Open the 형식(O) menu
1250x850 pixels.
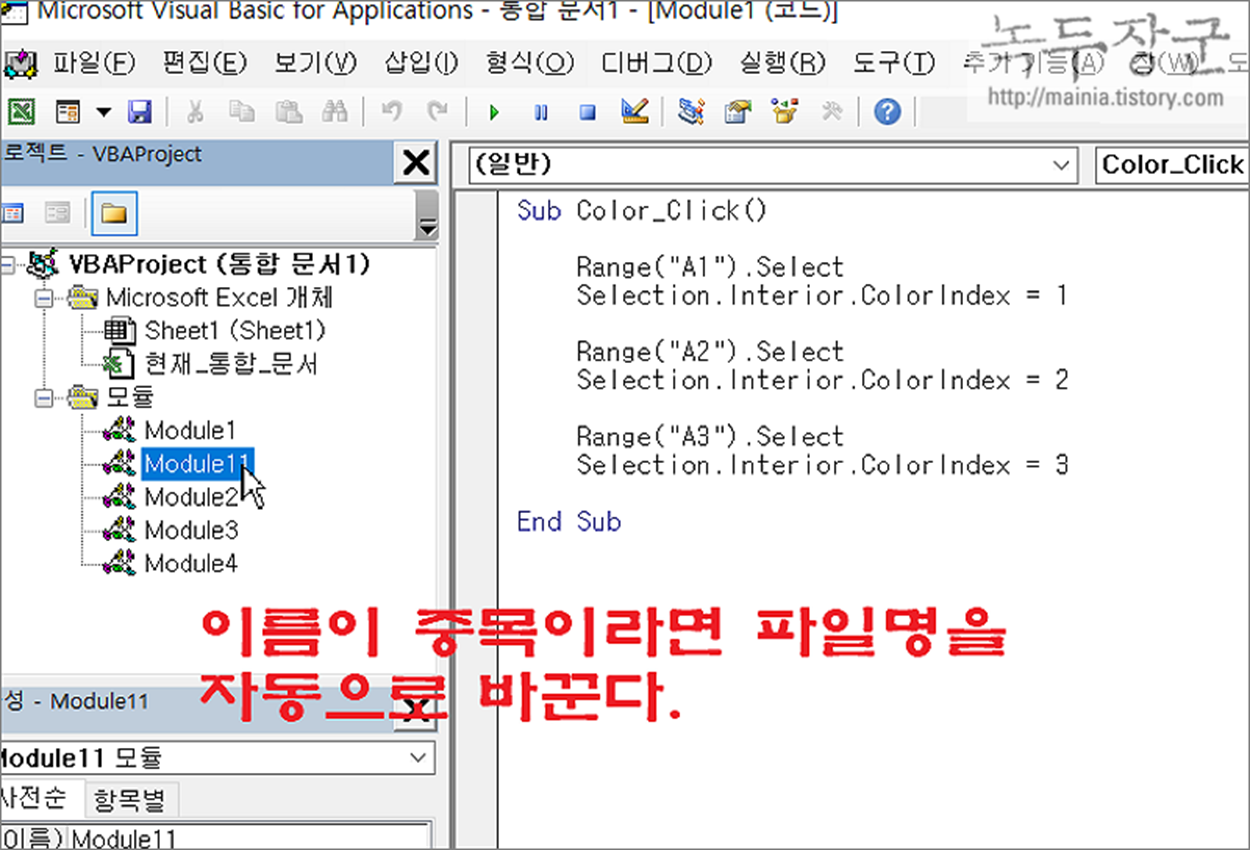pyautogui.click(x=530, y=63)
